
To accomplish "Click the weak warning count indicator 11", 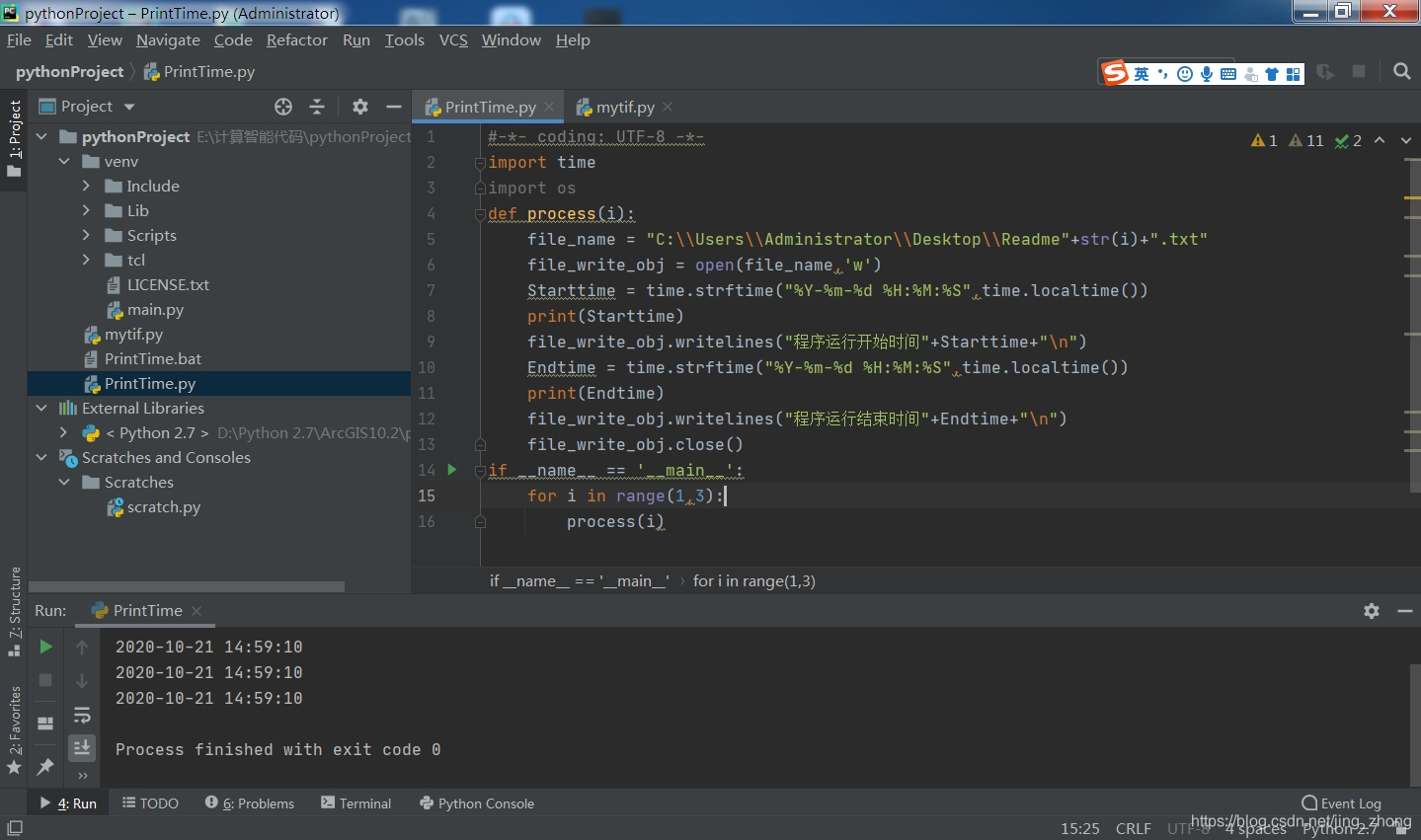I will tap(1306, 140).
